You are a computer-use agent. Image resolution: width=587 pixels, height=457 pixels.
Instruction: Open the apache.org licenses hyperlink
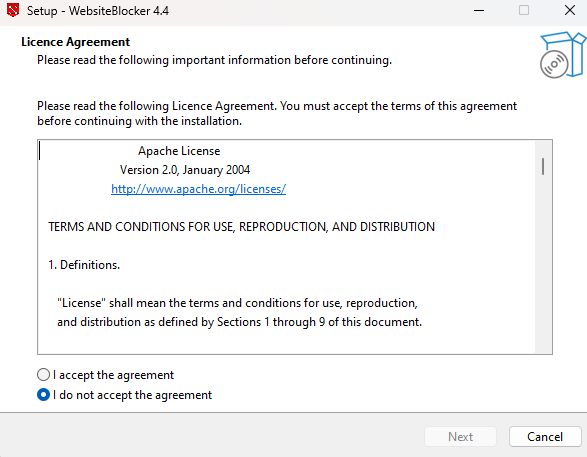[198, 189]
